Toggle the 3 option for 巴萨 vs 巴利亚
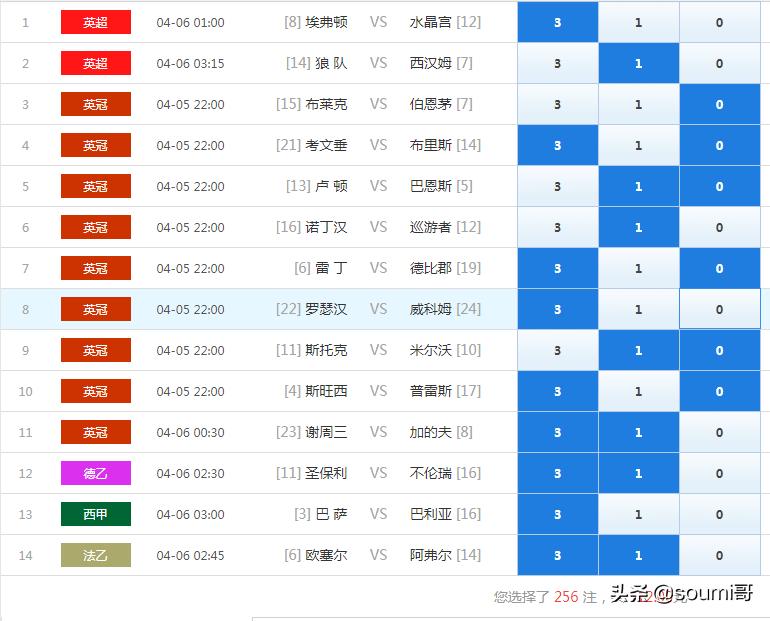 pyautogui.click(x=558, y=514)
